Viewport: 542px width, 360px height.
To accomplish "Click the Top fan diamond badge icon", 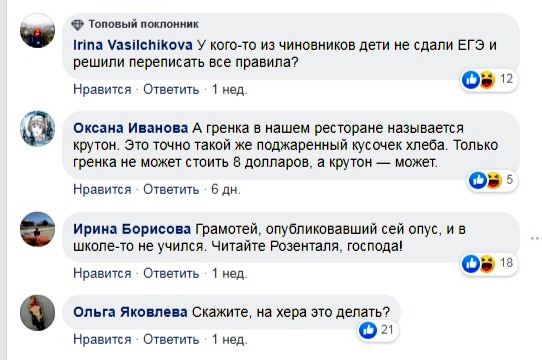I will [x=77, y=25].
